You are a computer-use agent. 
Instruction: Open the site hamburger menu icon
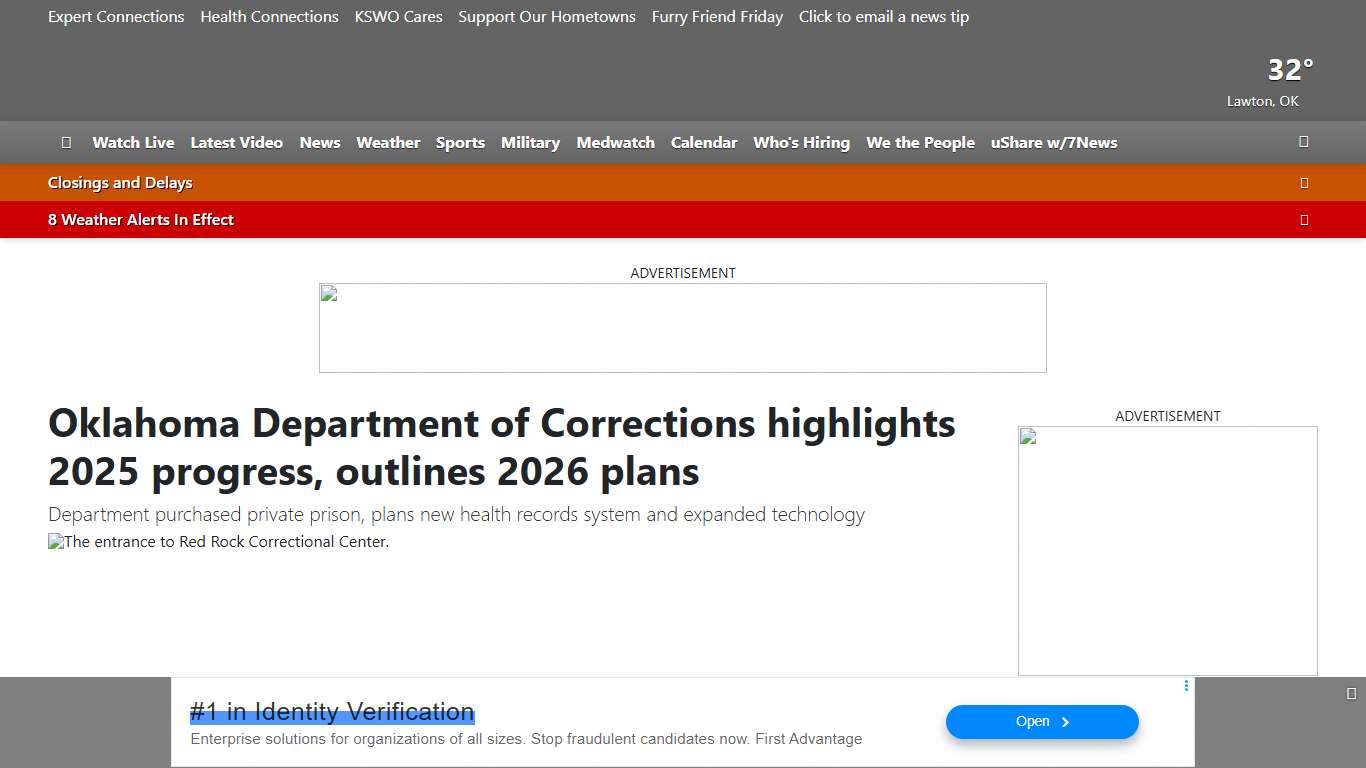tap(66, 142)
